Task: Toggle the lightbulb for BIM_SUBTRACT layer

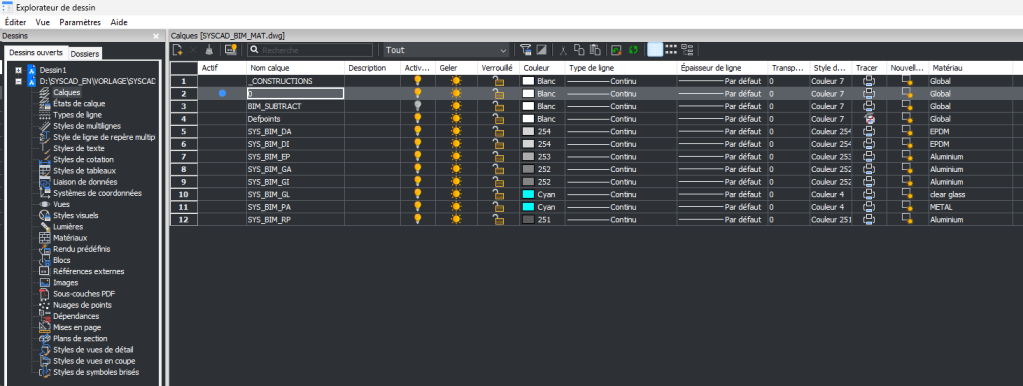Action: (418, 106)
